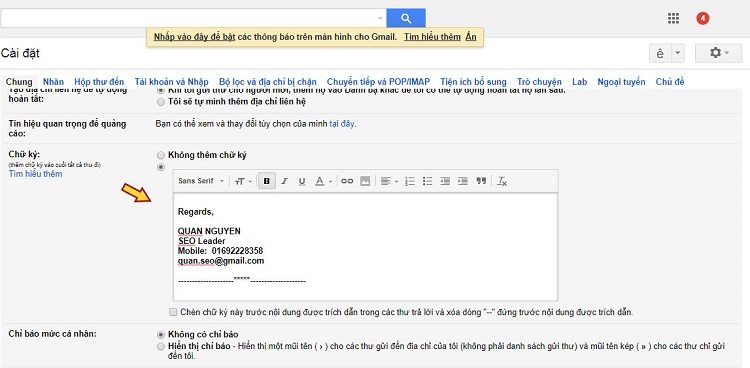Click the 'Mobile: 01692228358' signature line
The image size is (750, 368).
click(220, 251)
